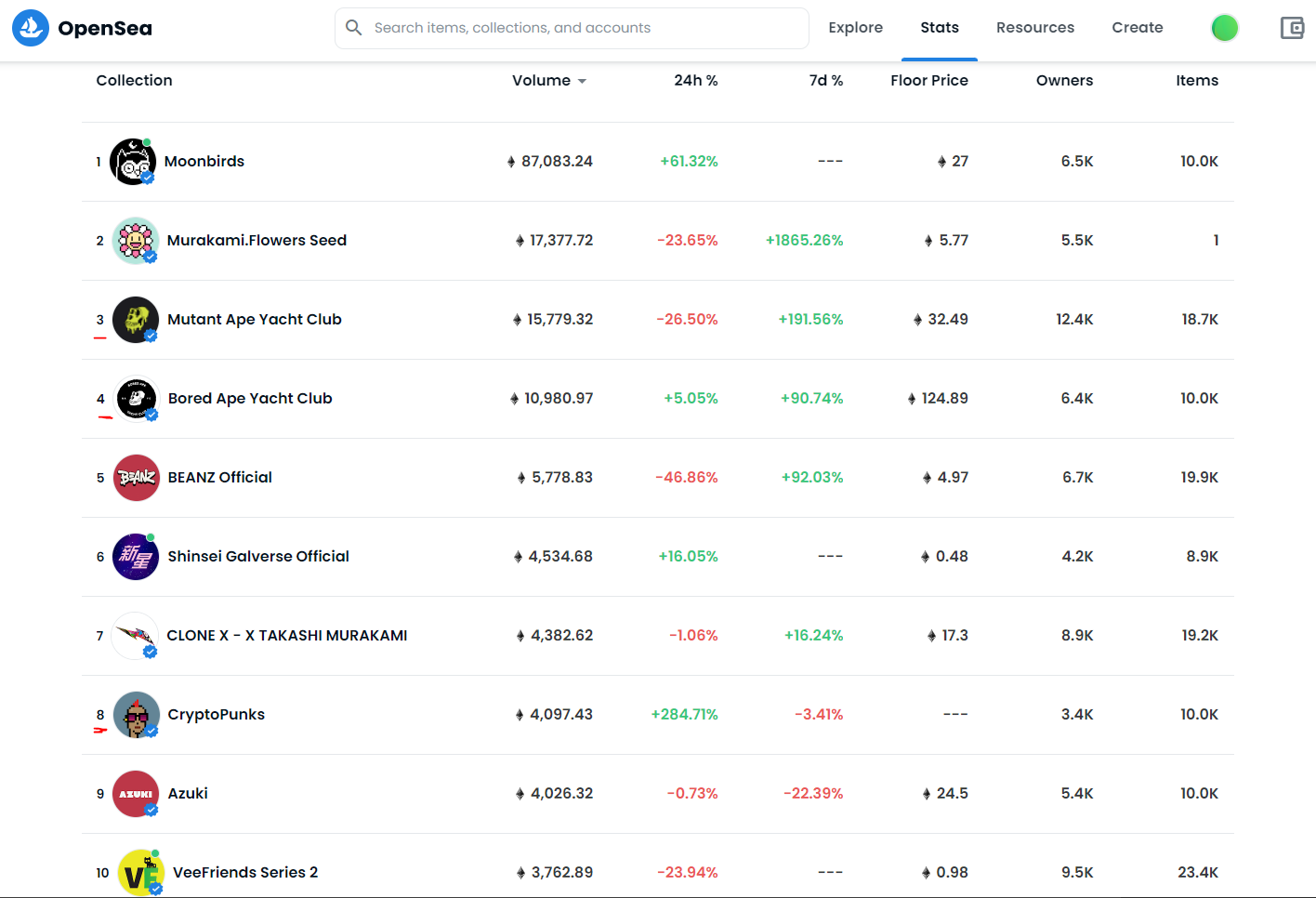Sort by Items column header
Viewport: 1316px width, 898px height.
tap(1197, 81)
